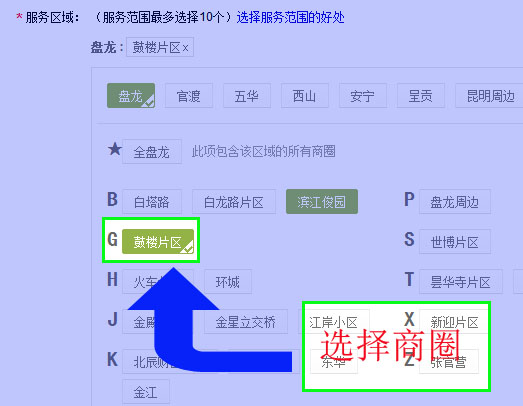Choose the 呈贡 district tab
The height and width of the screenshot is (406, 523).
[421, 96]
